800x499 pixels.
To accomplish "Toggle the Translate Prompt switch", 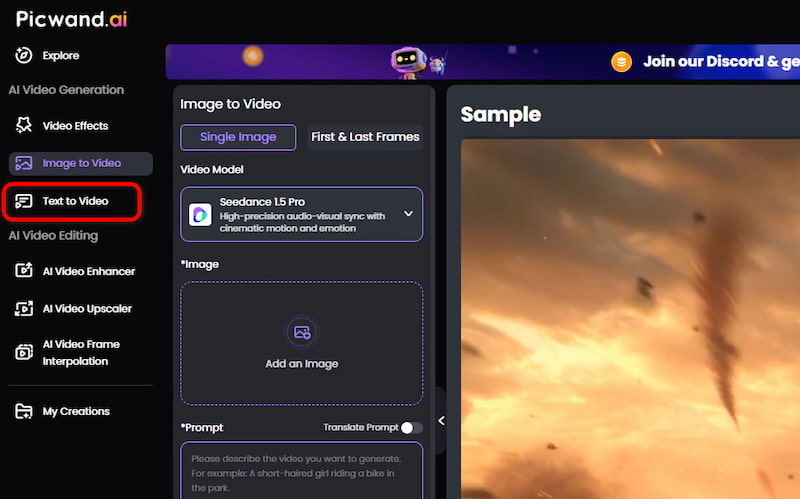I will point(411,428).
